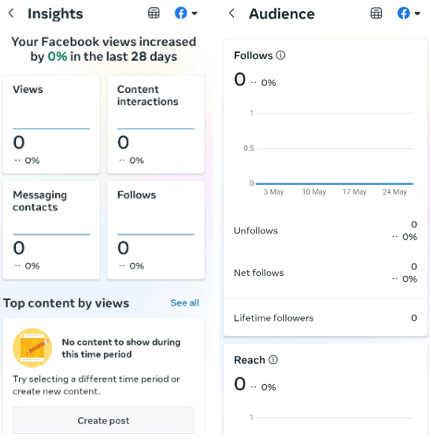Open the Views metric card
The width and height of the screenshot is (431, 440).
pyautogui.click(x=51, y=124)
